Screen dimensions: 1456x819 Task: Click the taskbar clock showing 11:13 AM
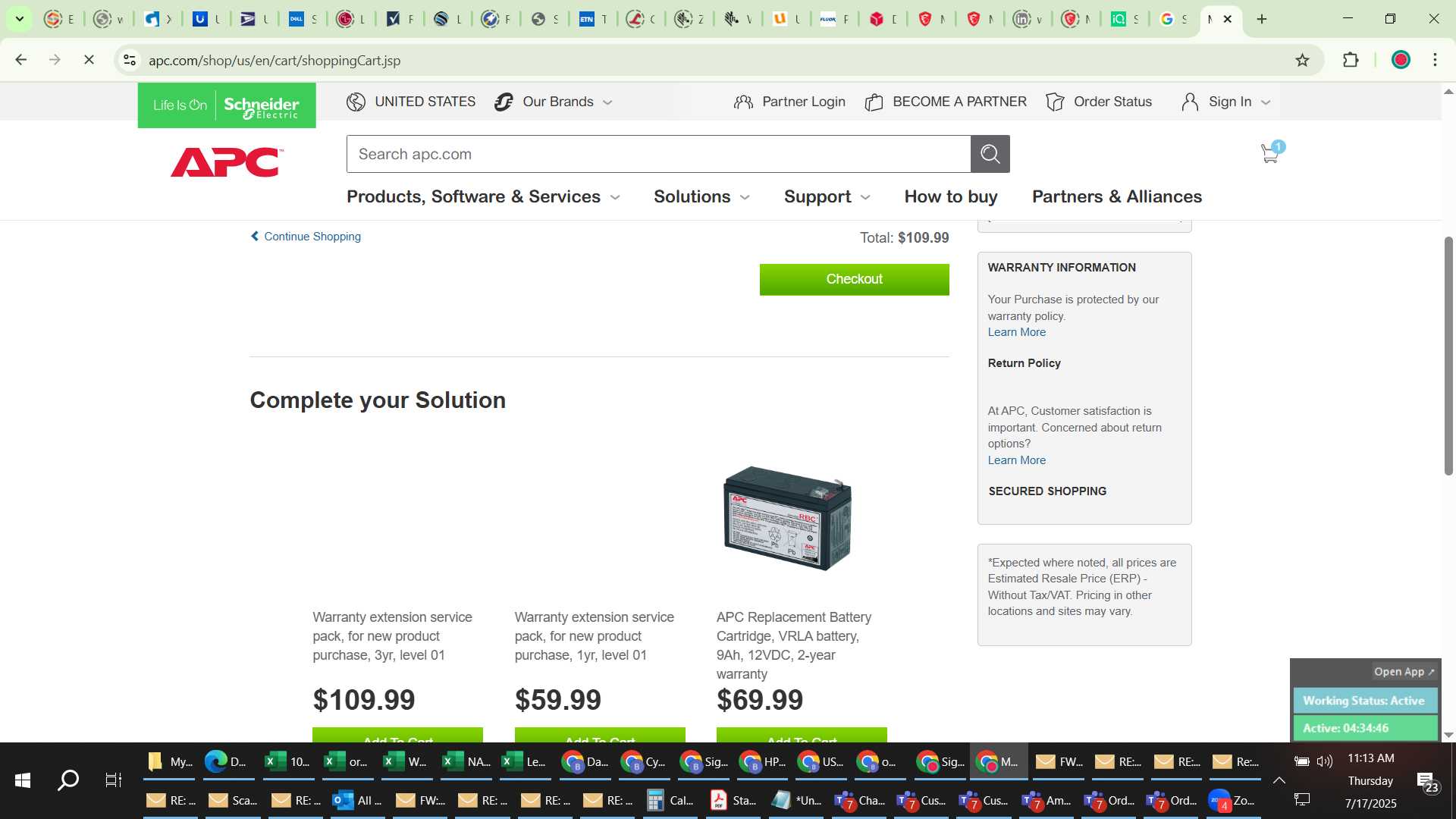[1370, 758]
